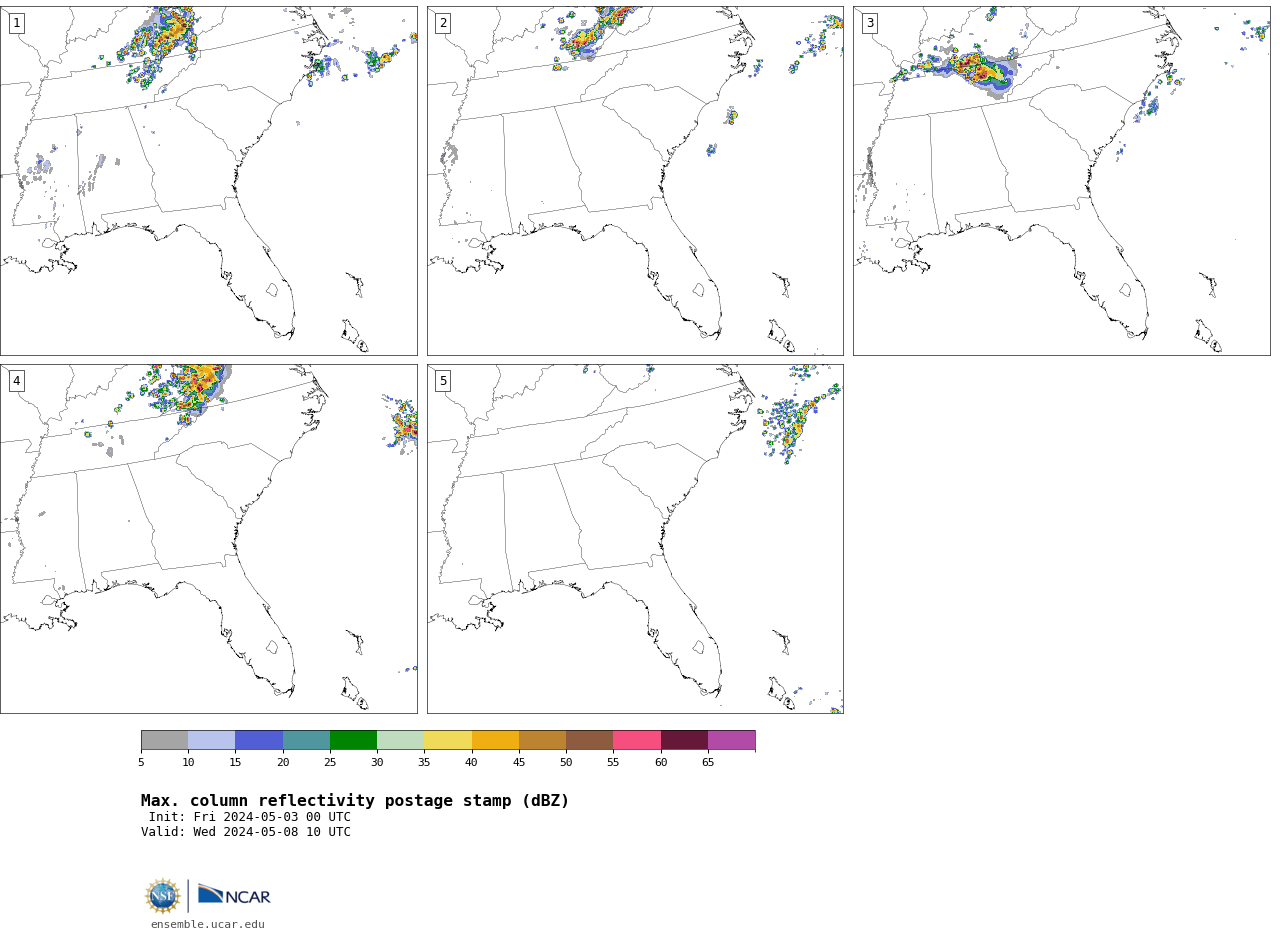Open ensemble member 1 reflectivity map
1280x936 pixels.
point(209,181)
